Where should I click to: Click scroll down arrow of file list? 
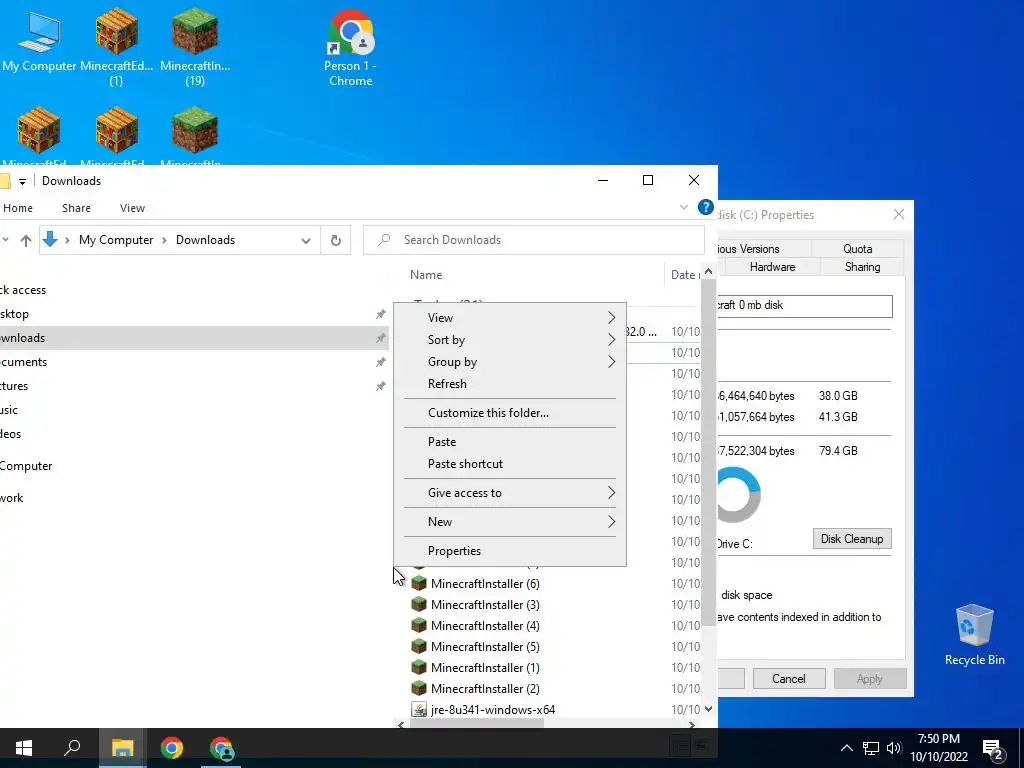pyautogui.click(x=708, y=709)
